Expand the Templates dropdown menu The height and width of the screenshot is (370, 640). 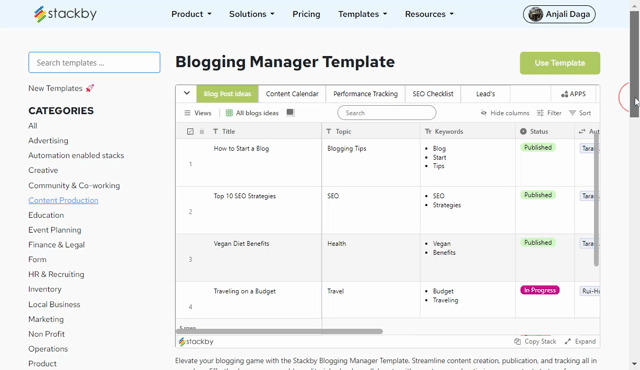[362, 14]
